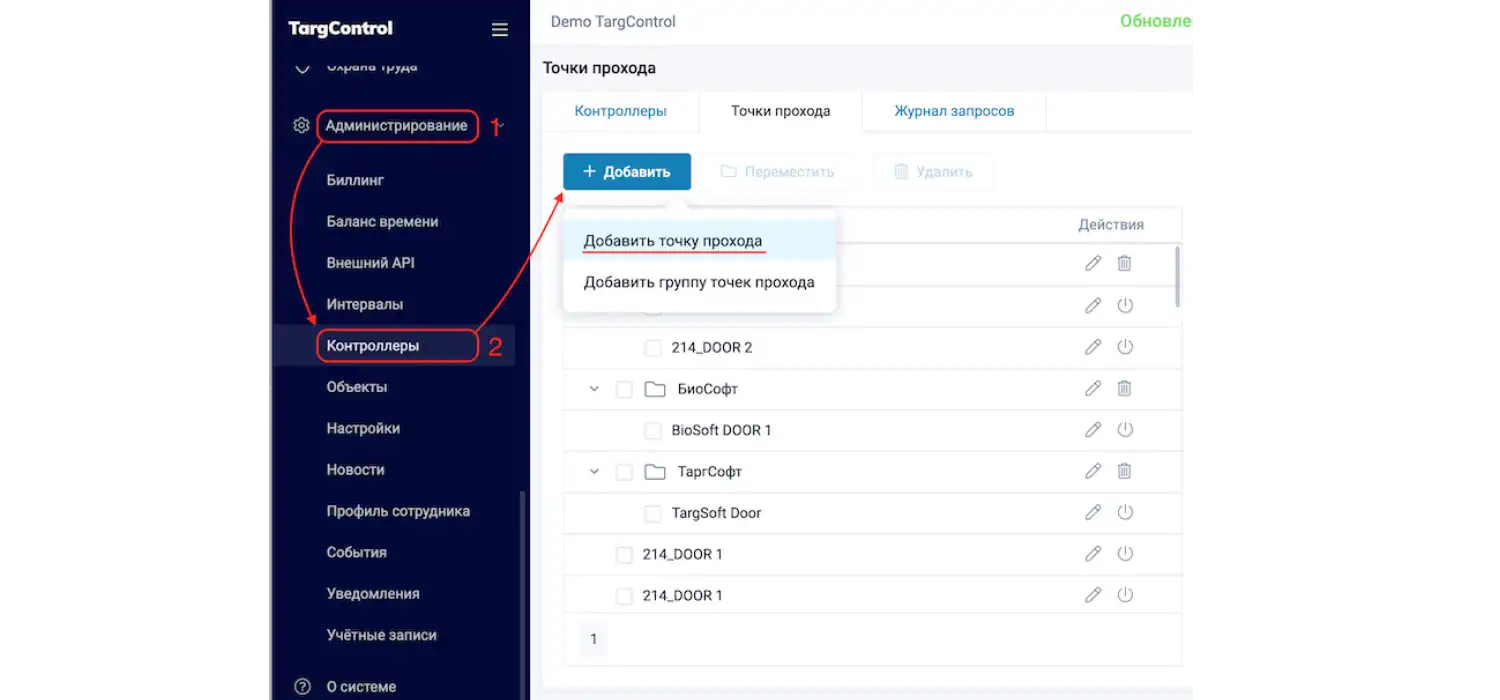Click the blue Добавить button
The width and height of the screenshot is (1500, 700).
pos(627,172)
